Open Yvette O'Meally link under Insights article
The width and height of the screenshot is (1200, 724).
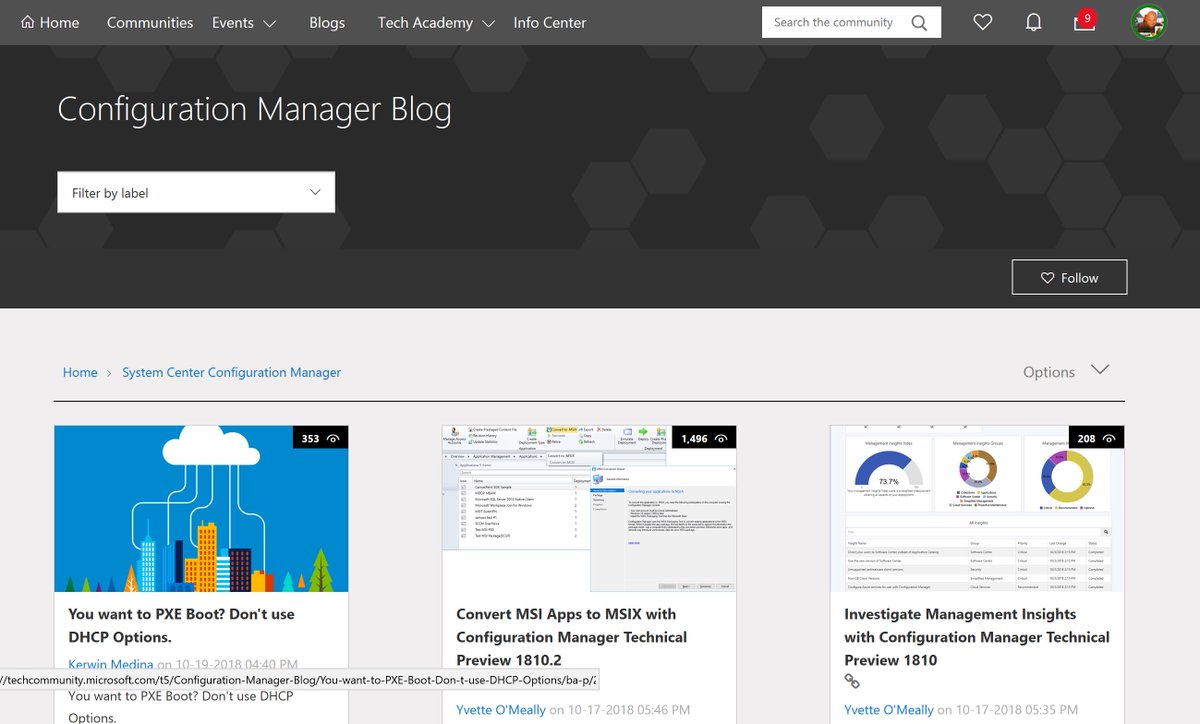(x=889, y=709)
